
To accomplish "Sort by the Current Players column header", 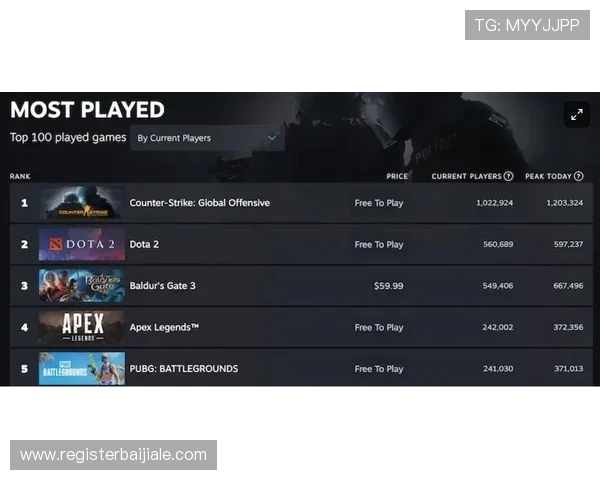I will [x=466, y=176].
